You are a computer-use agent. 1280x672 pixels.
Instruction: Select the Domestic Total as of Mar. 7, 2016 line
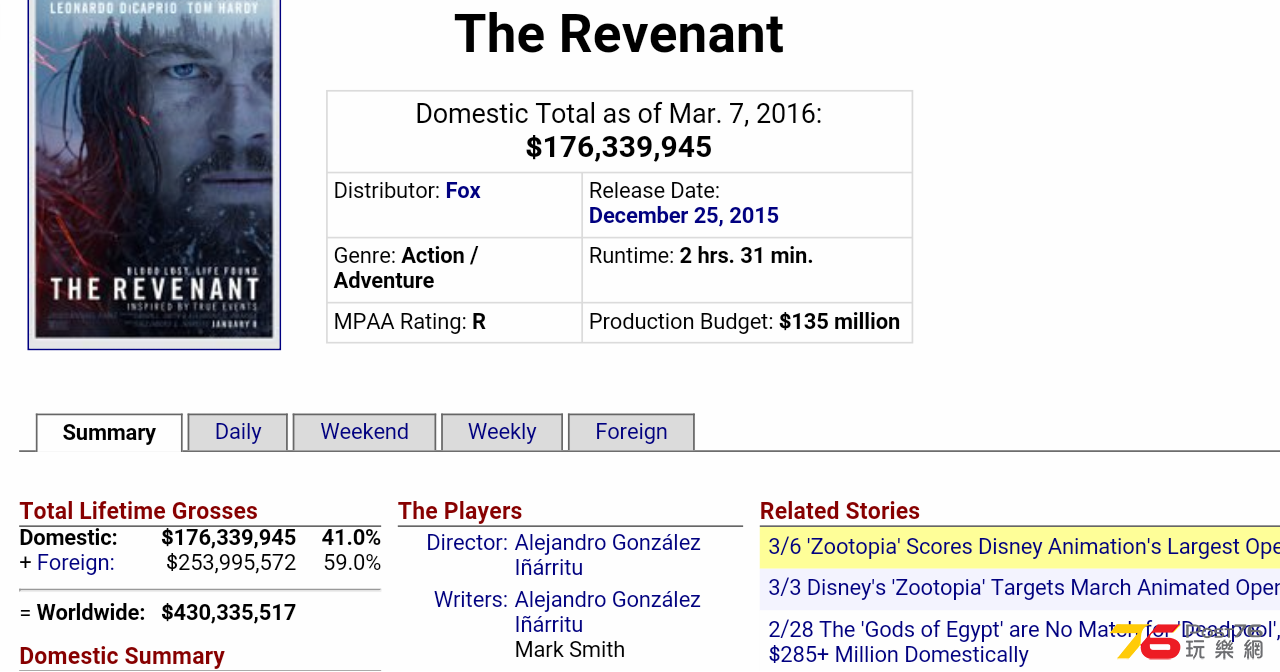619,114
